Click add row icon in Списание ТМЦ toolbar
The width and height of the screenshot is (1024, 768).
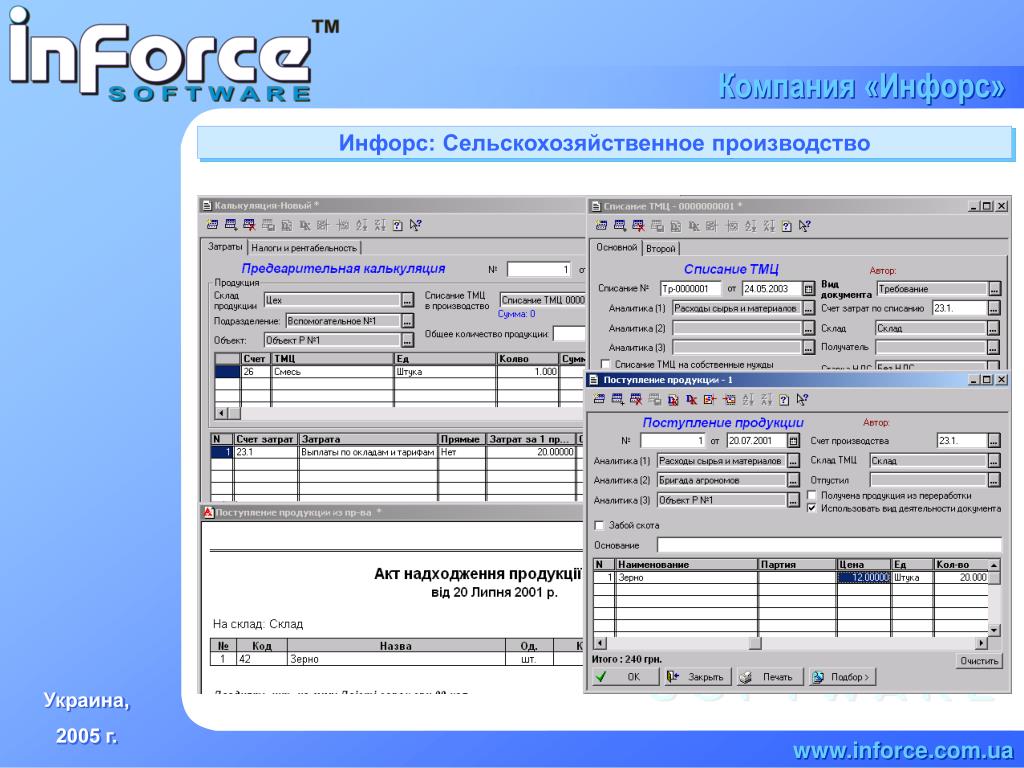point(620,226)
